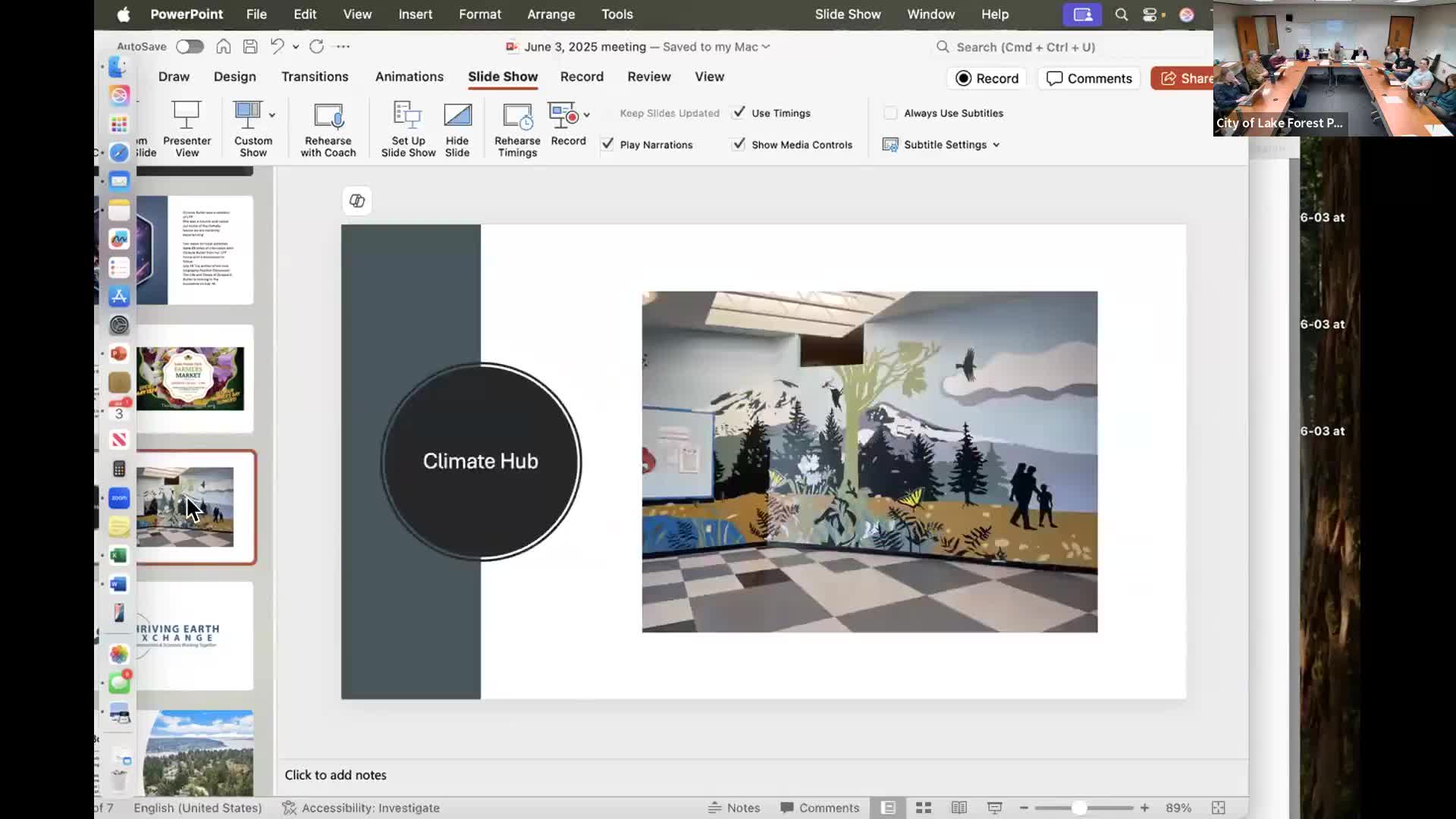1456x819 pixels.
Task: Switch to Slide Sorter view icon
Action: 923,808
